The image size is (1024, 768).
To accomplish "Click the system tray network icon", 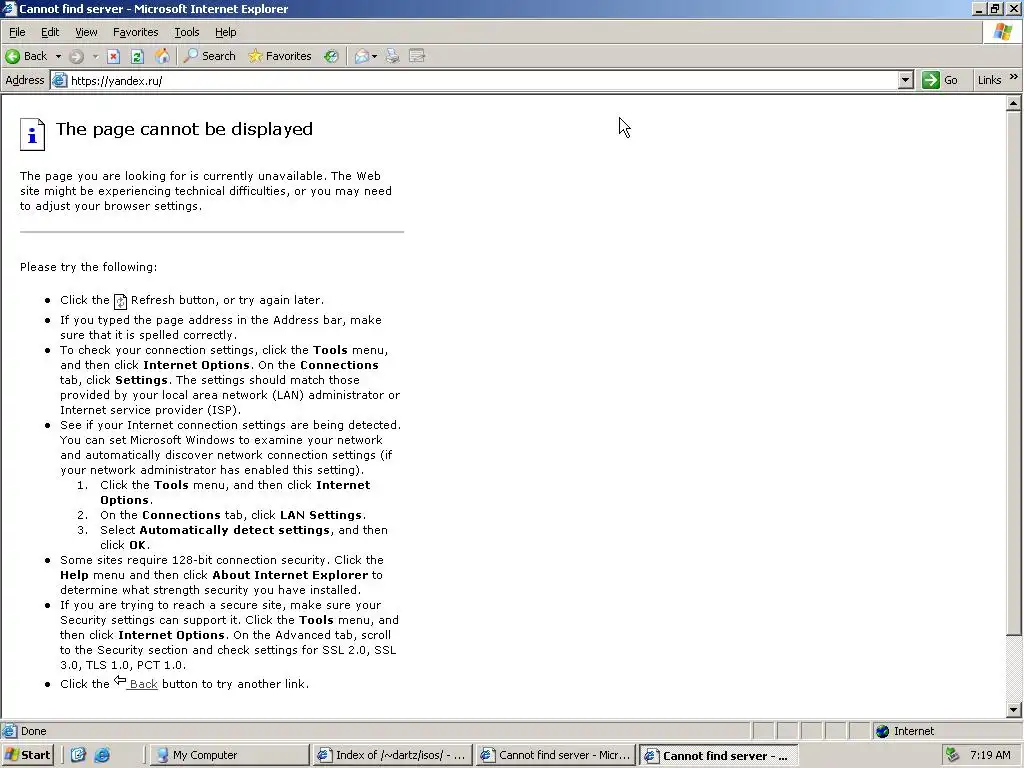I will (953, 755).
